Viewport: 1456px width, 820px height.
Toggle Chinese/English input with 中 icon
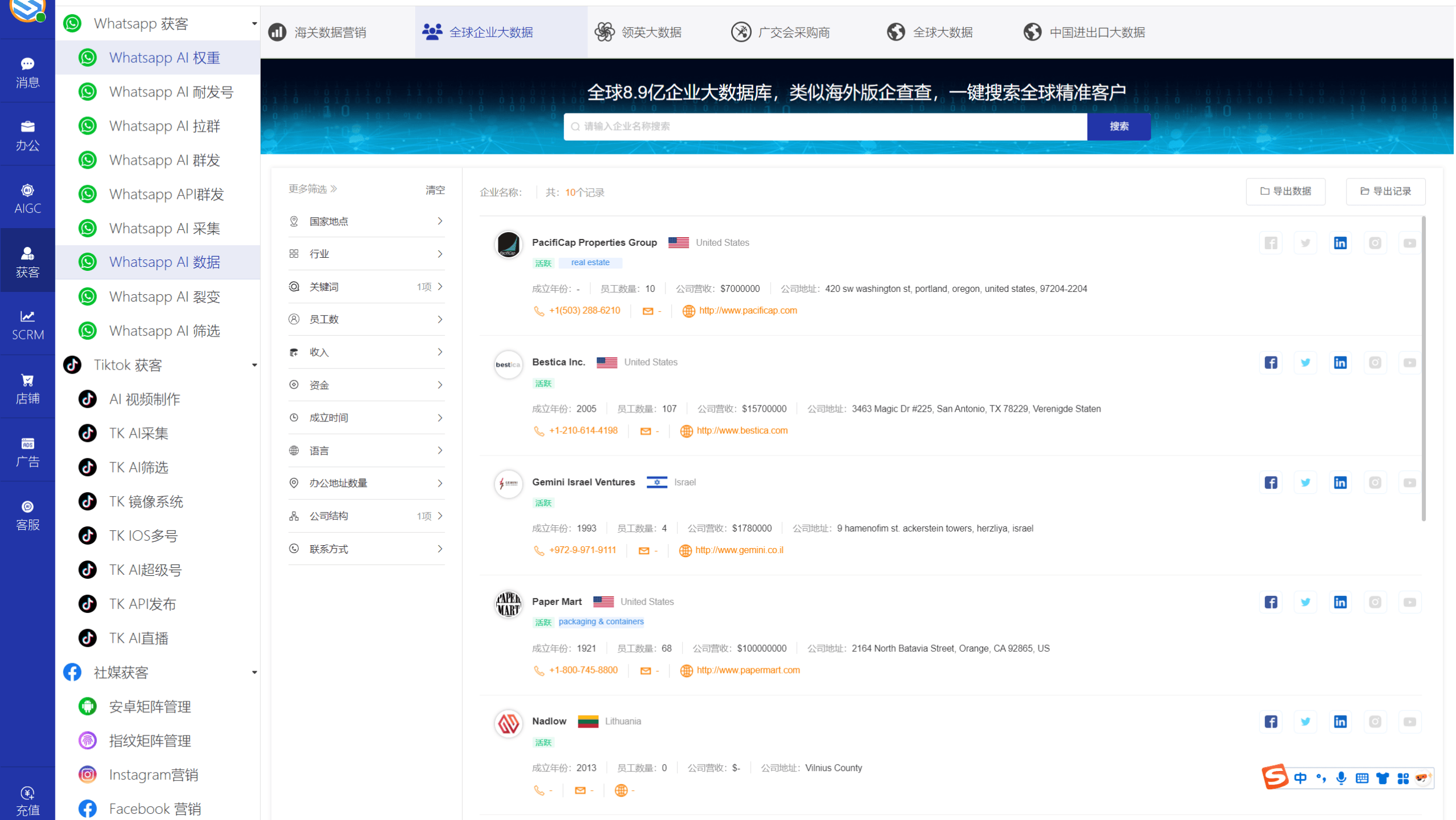point(1301,778)
